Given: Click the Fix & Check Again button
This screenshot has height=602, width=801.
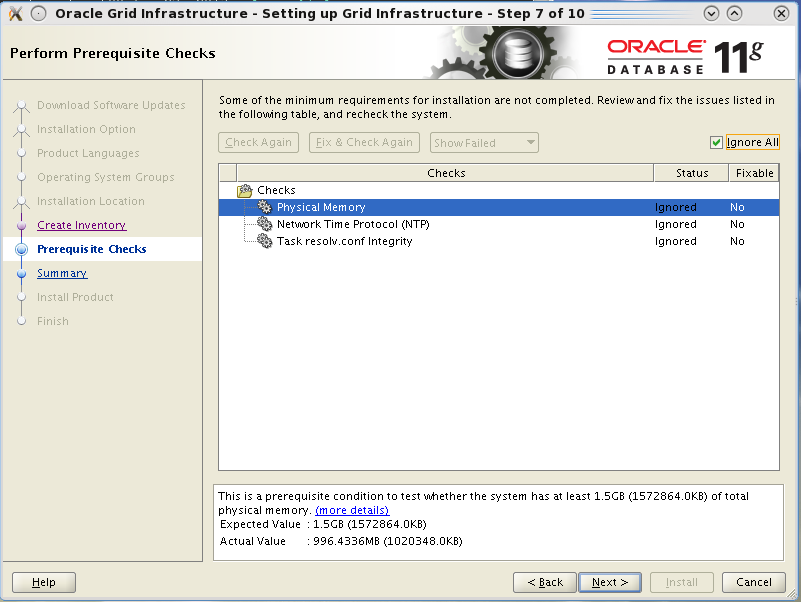Looking at the screenshot, I should point(364,143).
